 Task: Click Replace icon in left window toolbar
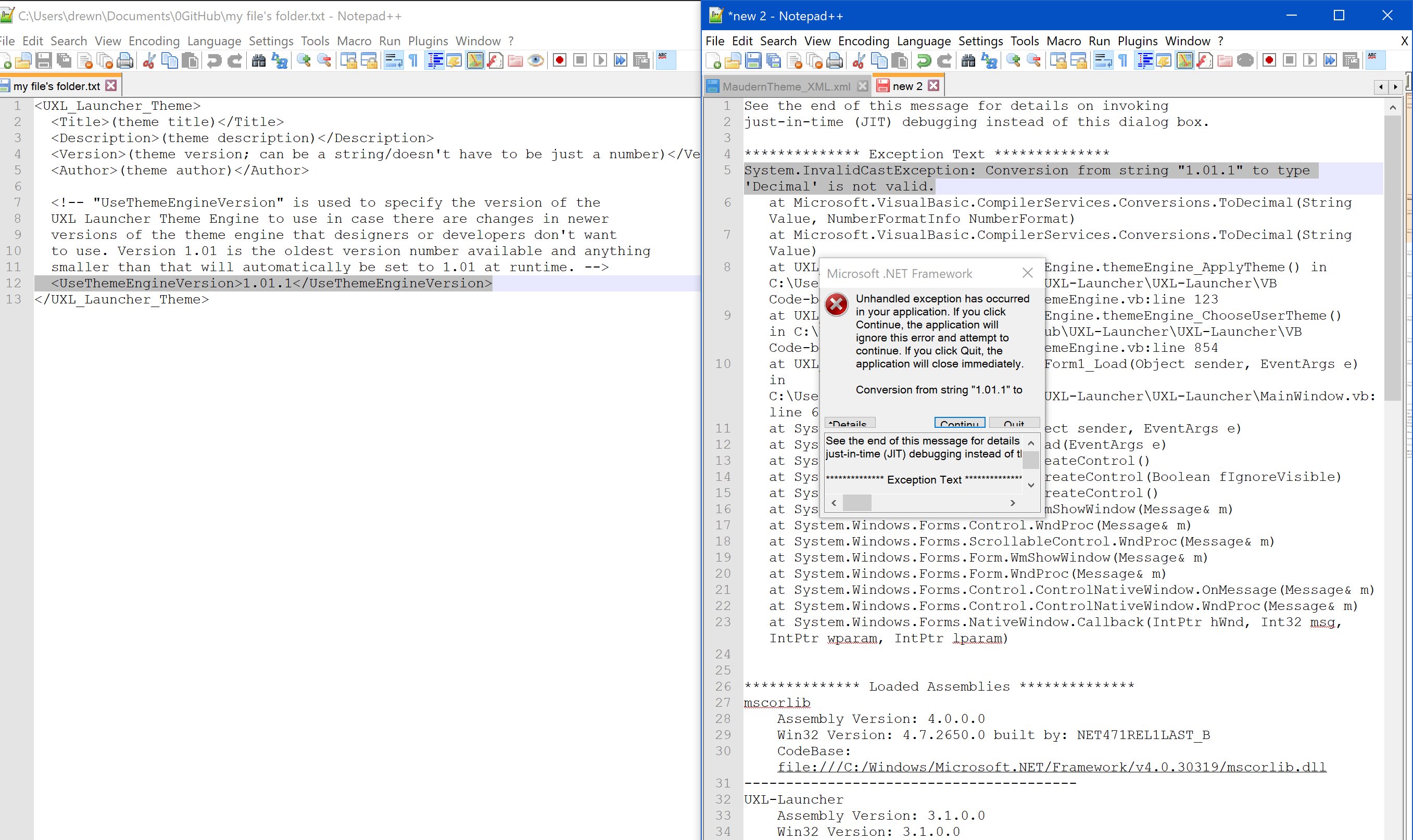(x=280, y=60)
